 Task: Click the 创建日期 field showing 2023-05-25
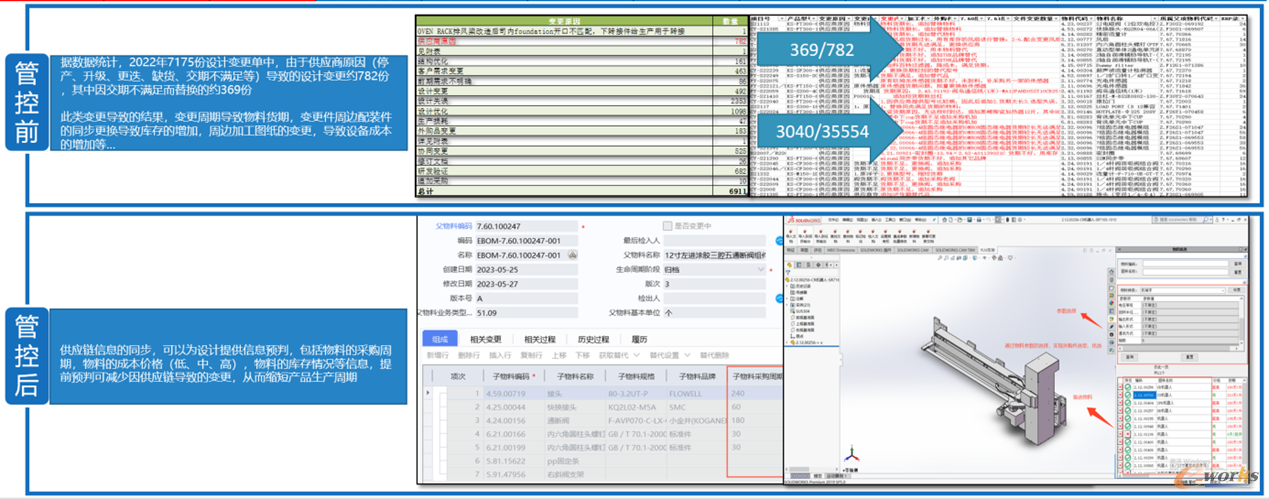pos(526,269)
